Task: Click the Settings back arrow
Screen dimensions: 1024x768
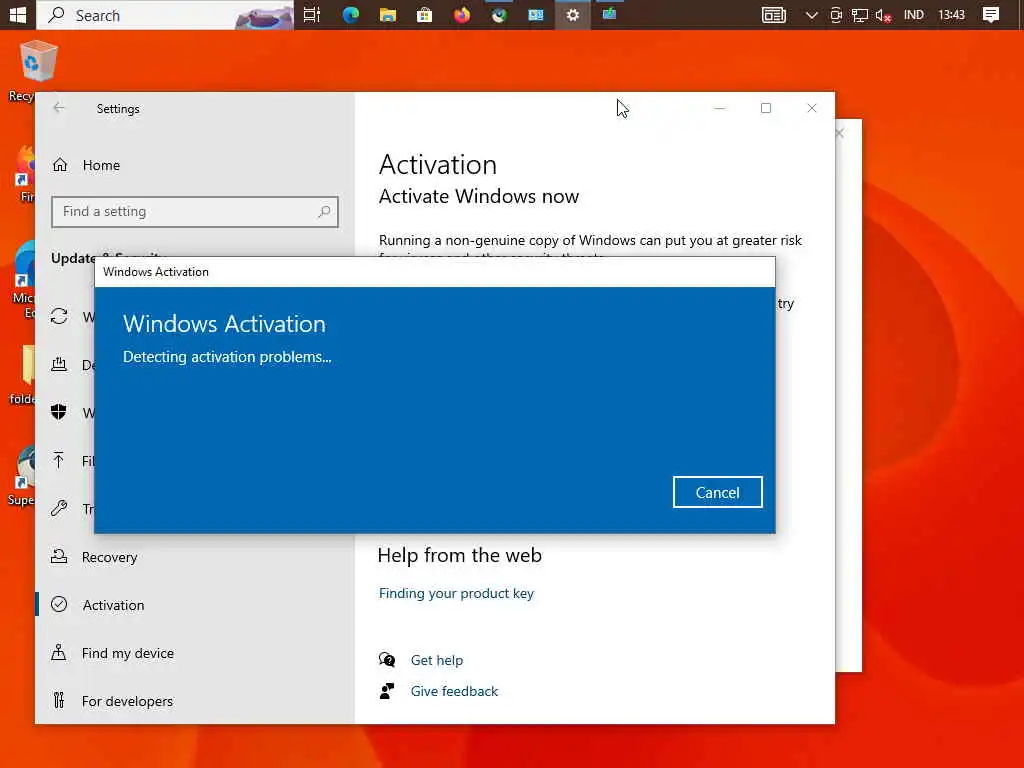Action: 59,108
